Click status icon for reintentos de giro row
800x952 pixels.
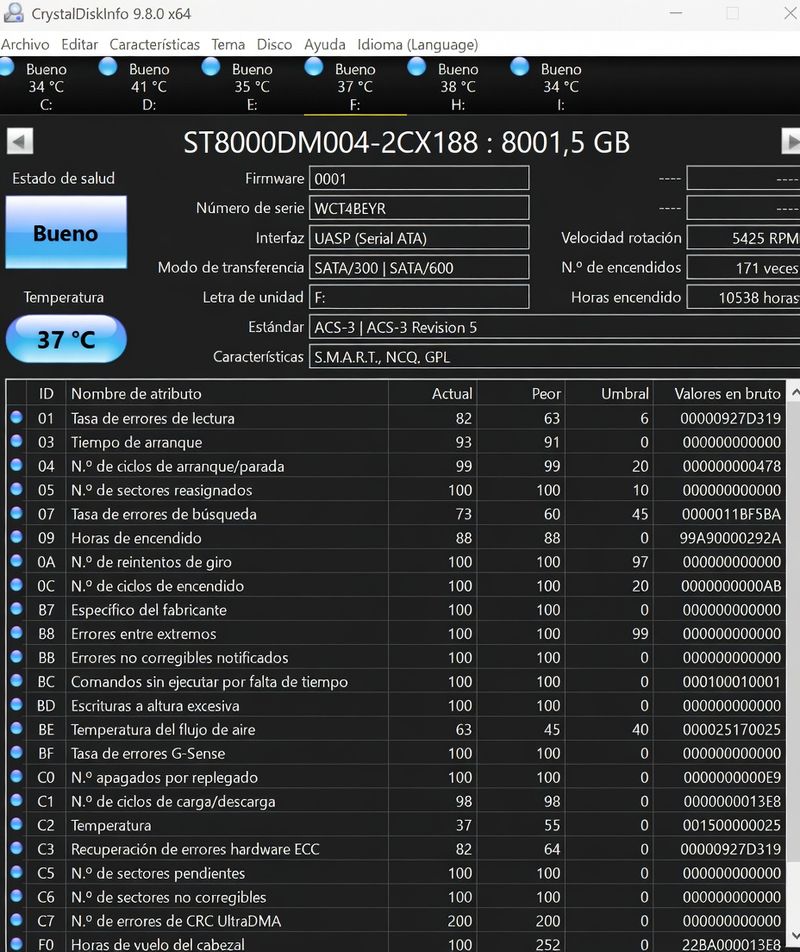[16, 561]
